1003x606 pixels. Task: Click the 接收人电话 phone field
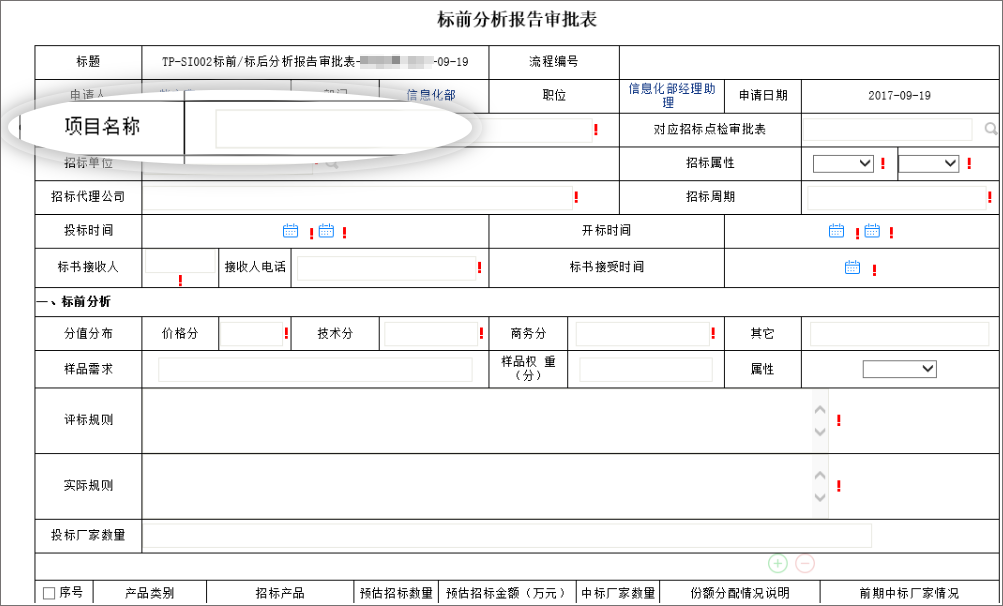pyautogui.click(x=386, y=268)
